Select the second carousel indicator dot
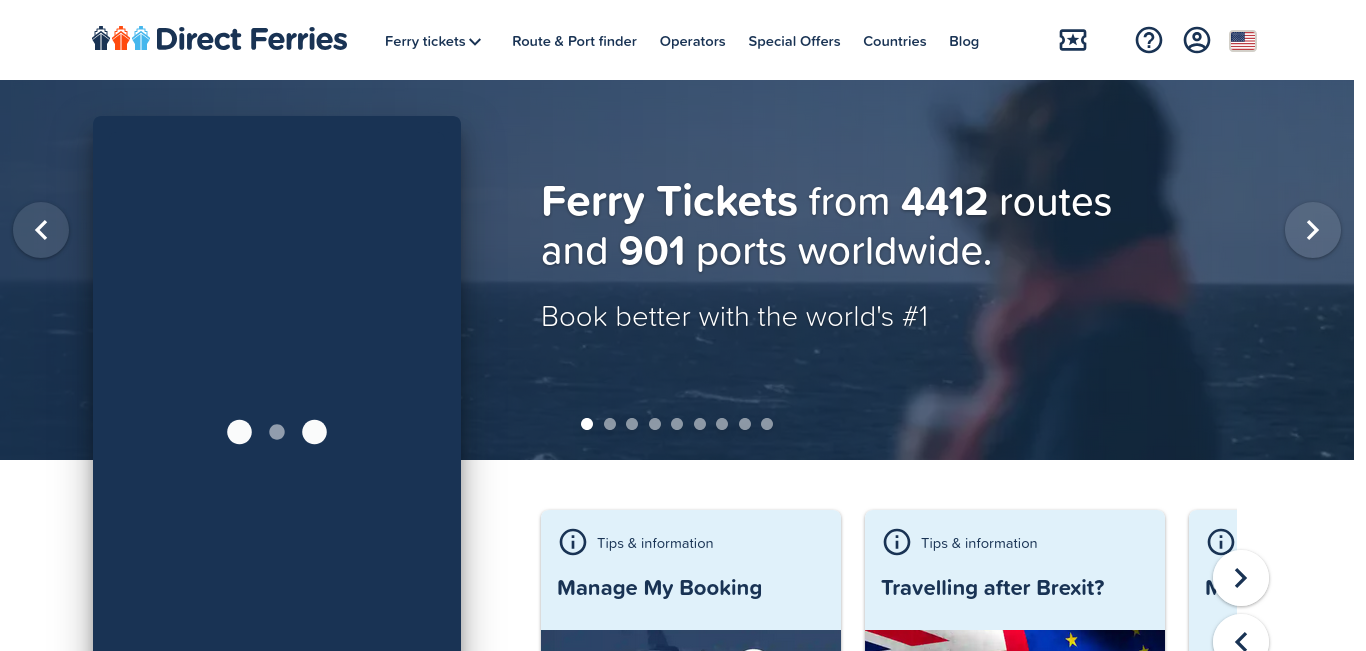1366x651 pixels. 610,424
